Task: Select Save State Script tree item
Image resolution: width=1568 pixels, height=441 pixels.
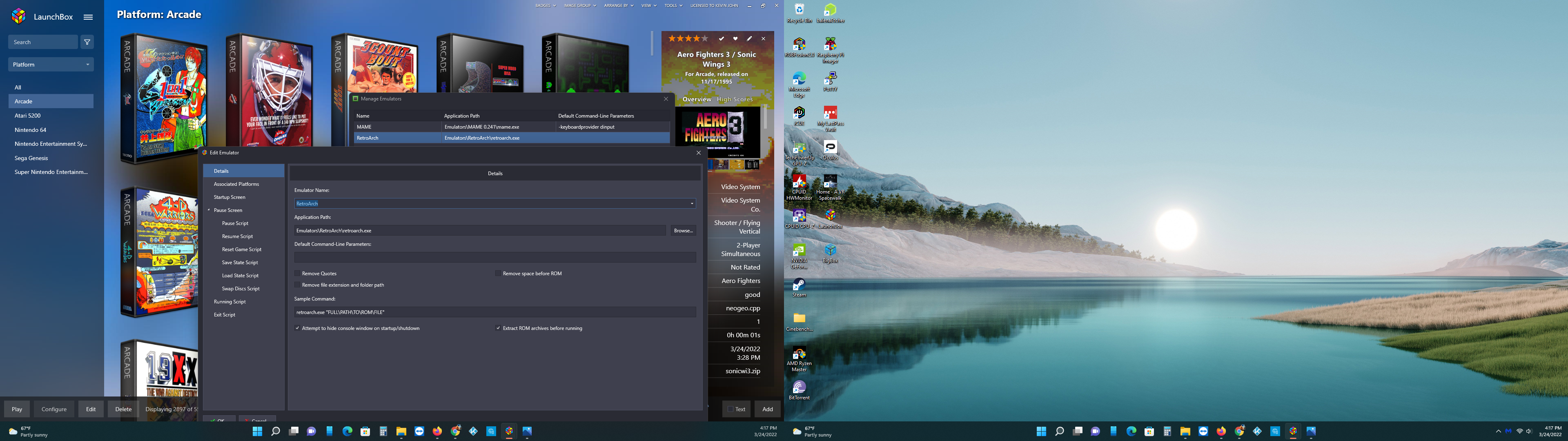Action: (x=240, y=263)
